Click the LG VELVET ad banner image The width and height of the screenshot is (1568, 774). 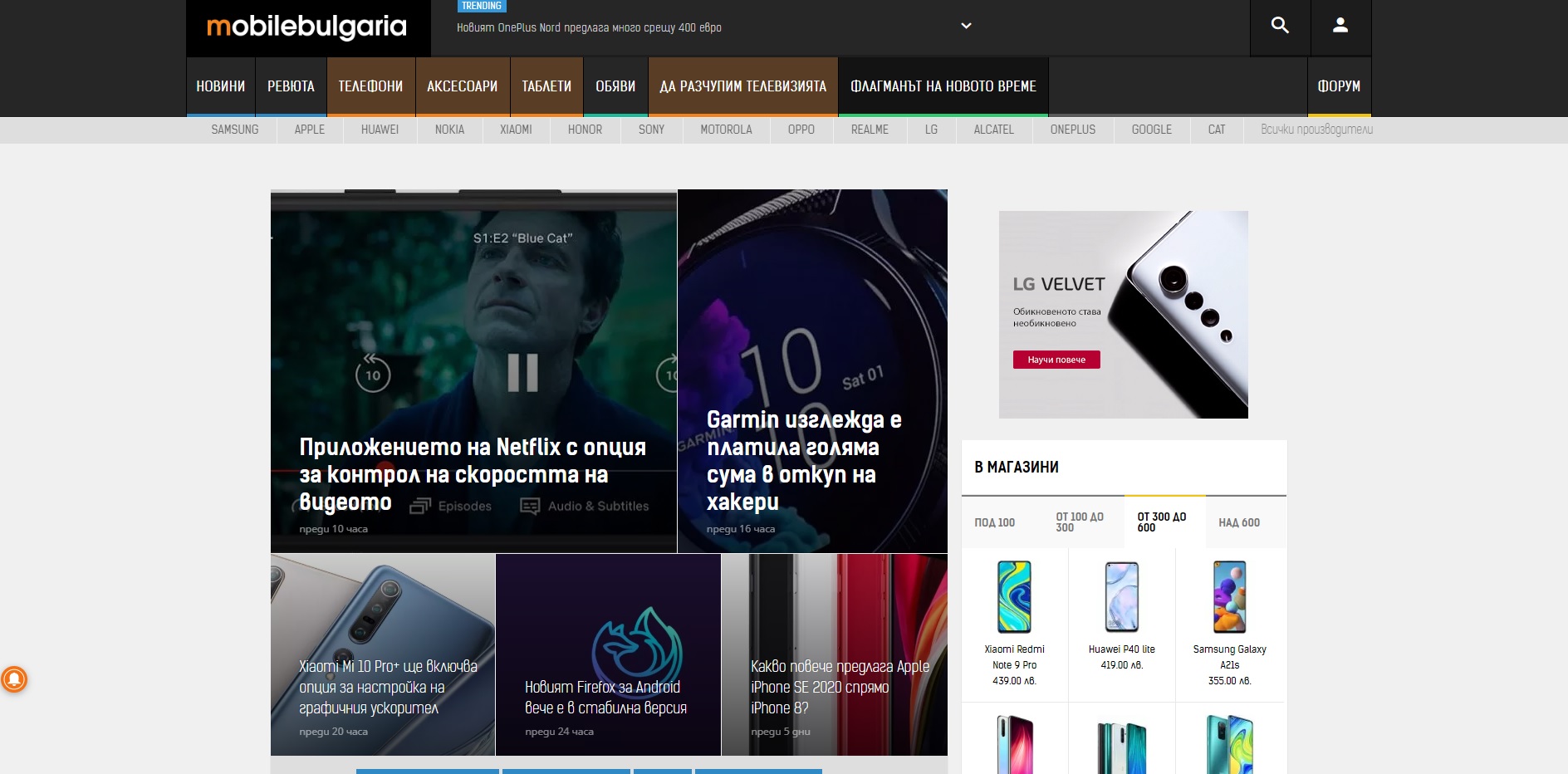pos(1124,315)
